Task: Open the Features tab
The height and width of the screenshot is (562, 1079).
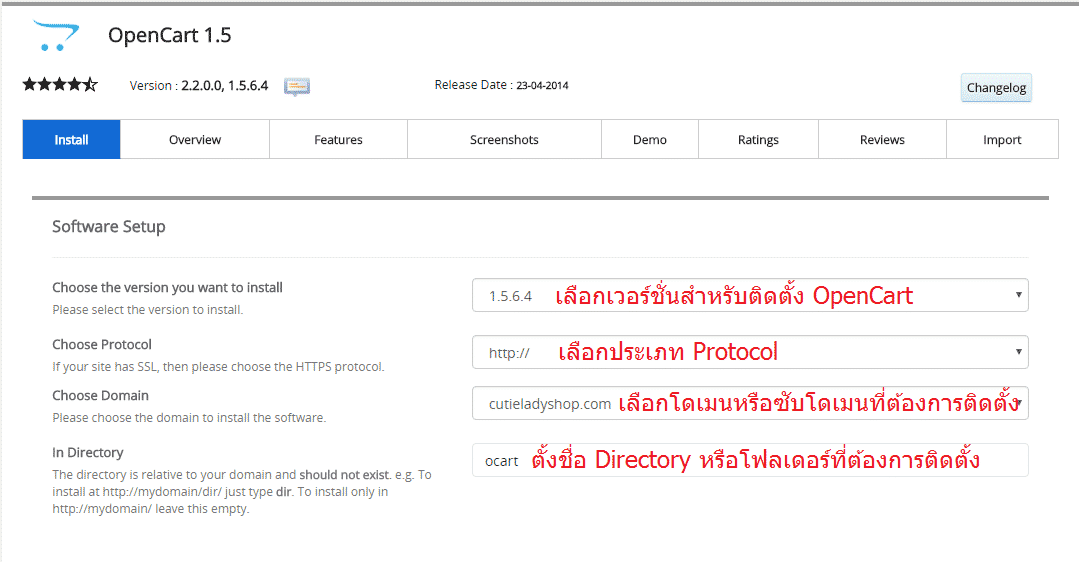Action: coord(339,140)
